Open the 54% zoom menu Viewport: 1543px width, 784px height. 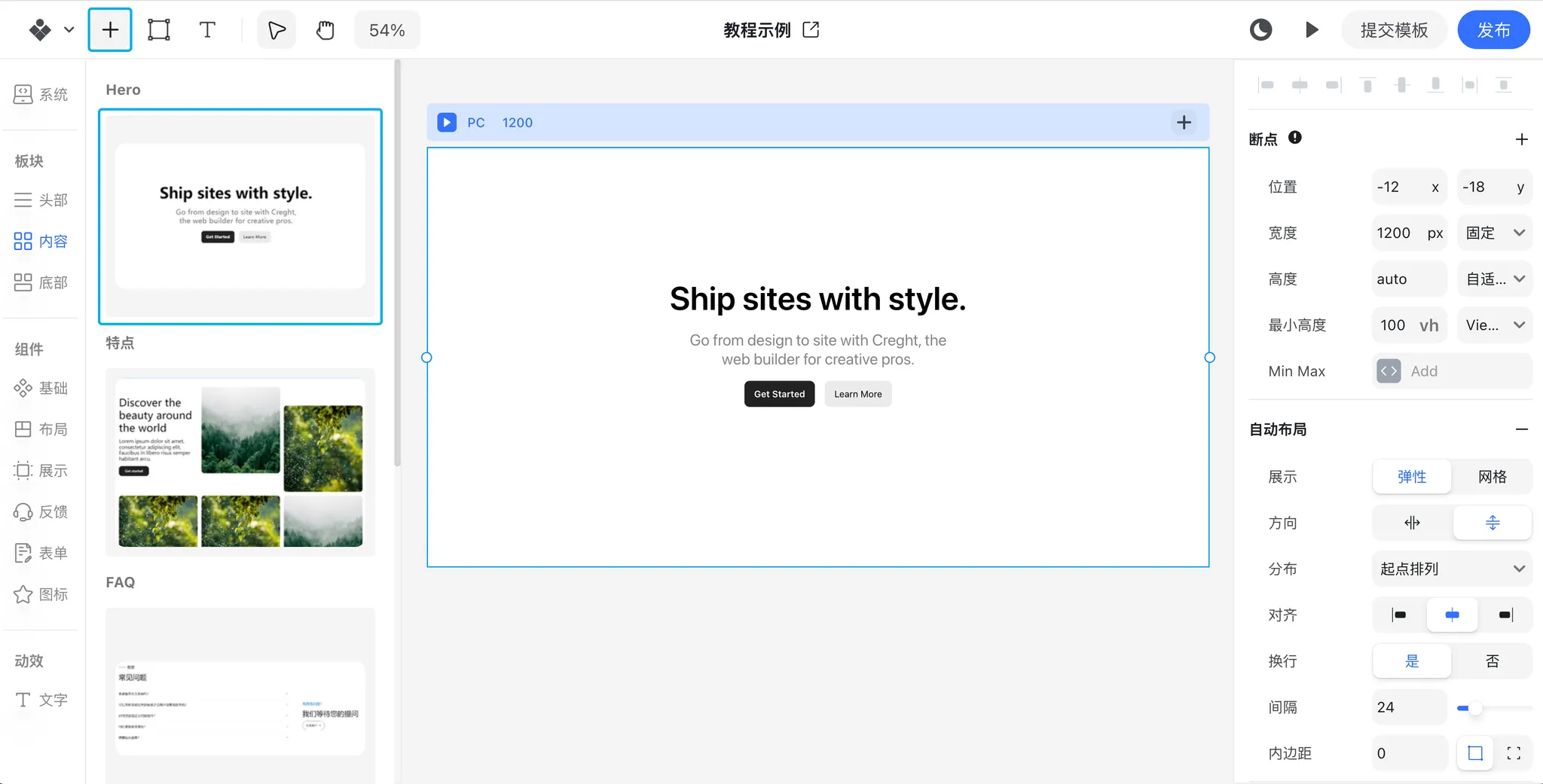387,30
